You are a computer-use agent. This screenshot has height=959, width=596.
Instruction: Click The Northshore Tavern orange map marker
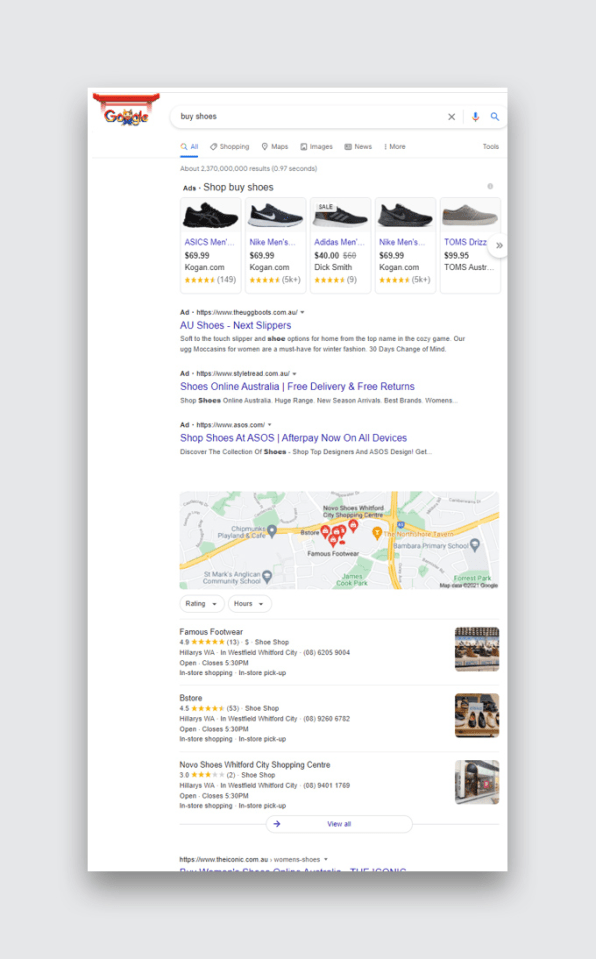tap(378, 533)
